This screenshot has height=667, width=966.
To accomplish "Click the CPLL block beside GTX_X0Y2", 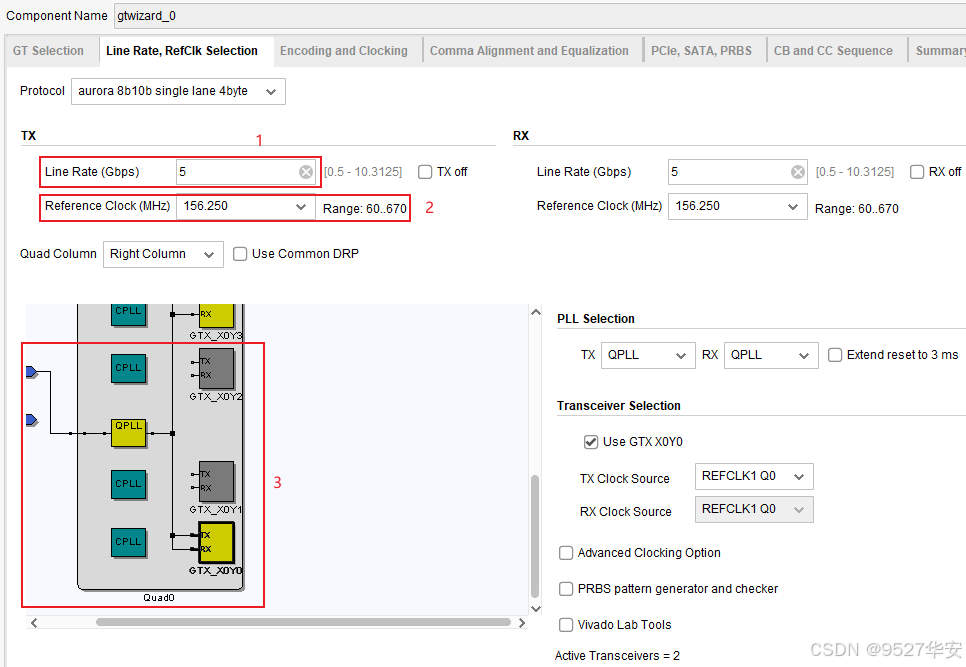I will coord(128,368).
